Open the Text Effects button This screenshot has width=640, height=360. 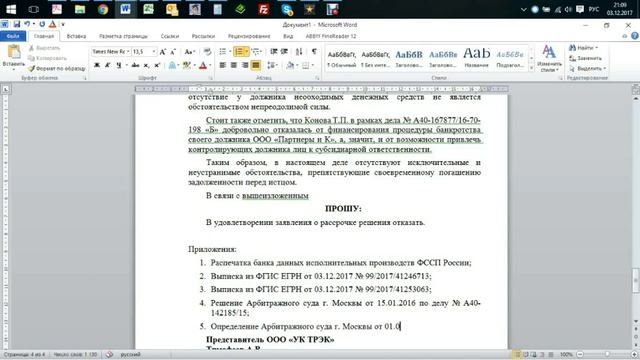tap(173, 65)
